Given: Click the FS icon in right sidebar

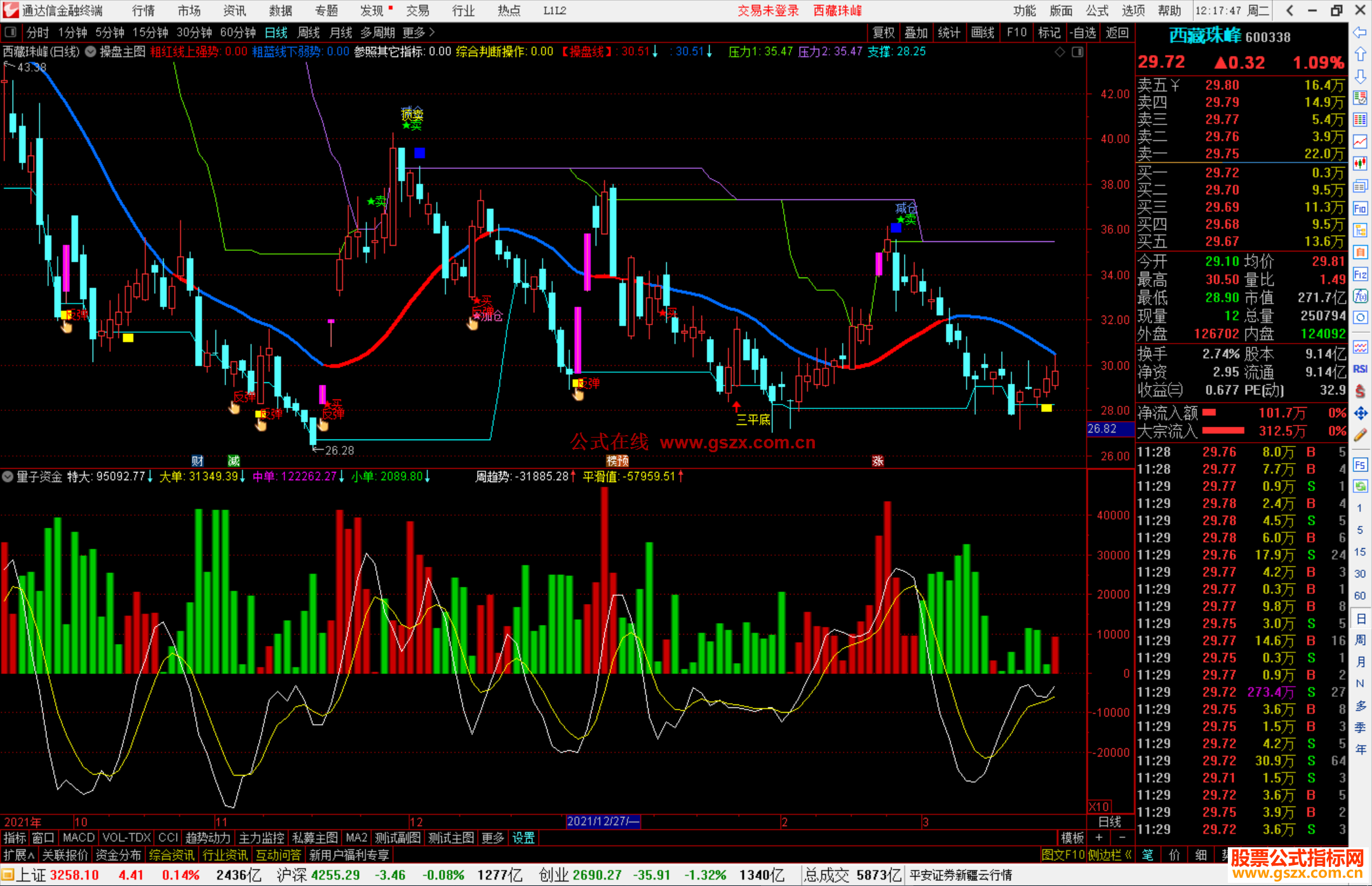Looking at the screenshot, I should pos(1360,464).
